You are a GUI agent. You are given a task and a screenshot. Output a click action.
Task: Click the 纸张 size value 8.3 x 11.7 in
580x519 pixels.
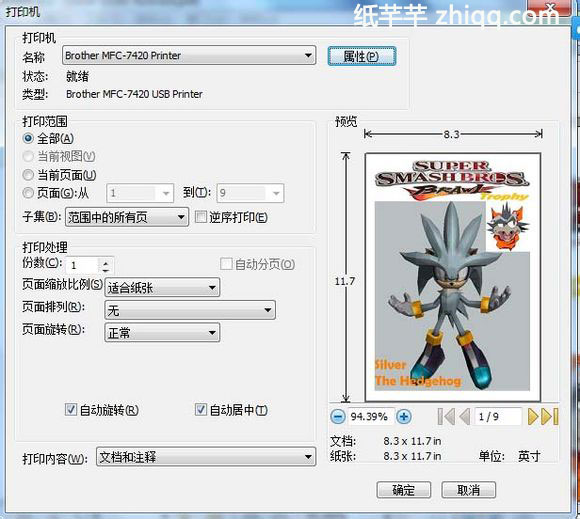[412, 456]
